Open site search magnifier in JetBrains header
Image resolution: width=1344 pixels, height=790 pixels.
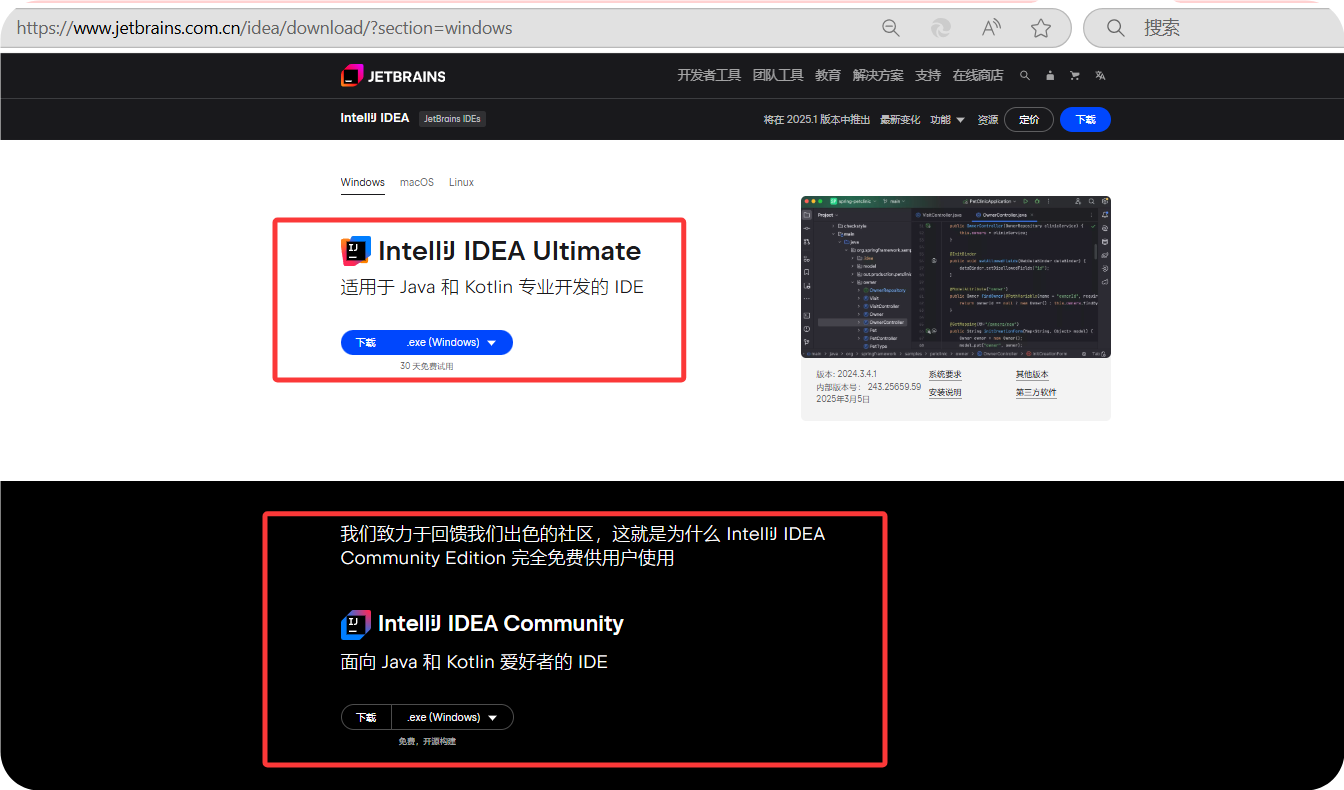(x=1024, y=76)
